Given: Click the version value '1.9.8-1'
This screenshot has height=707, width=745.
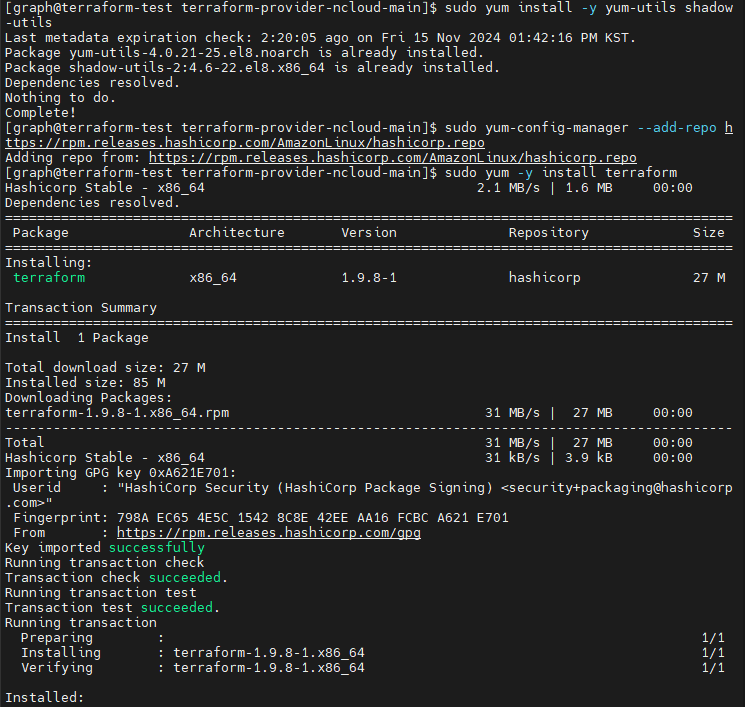Looking at the screenshot, I should [x=369, y=278].
